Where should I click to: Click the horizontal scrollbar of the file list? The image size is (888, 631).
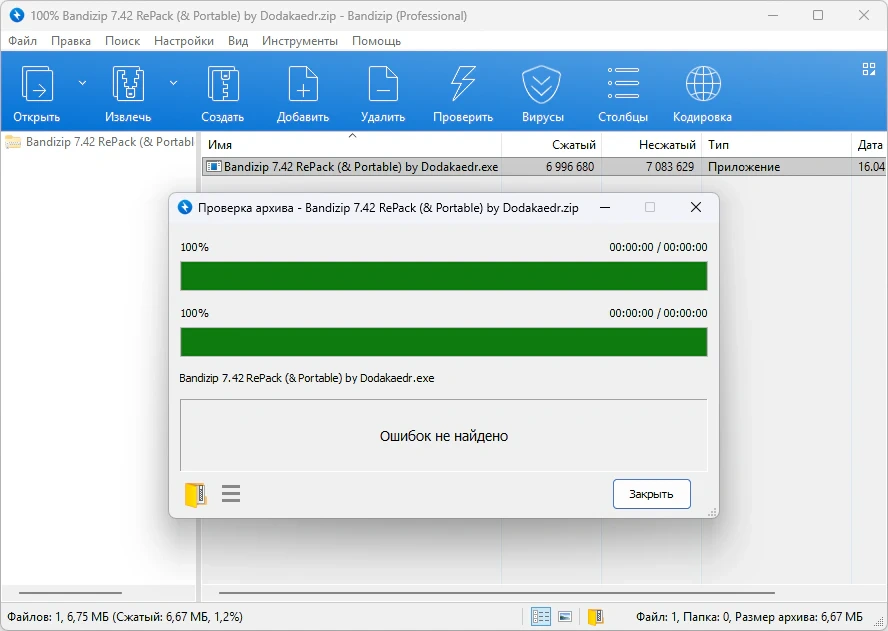coord(497,592)
